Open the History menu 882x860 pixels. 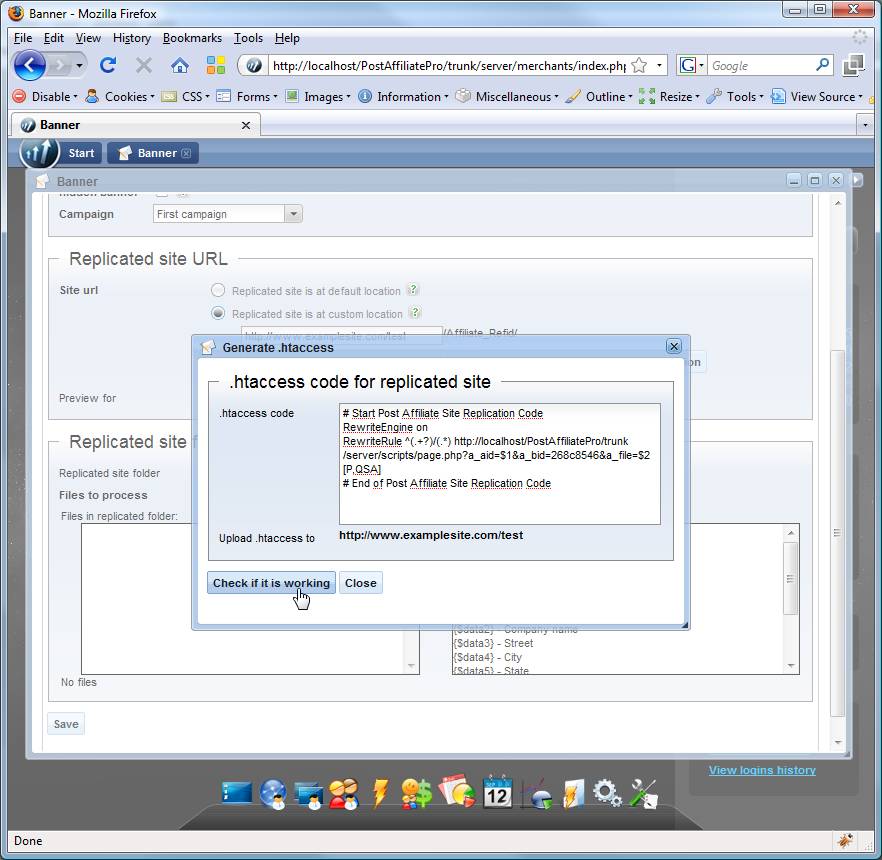click(132, 38)
